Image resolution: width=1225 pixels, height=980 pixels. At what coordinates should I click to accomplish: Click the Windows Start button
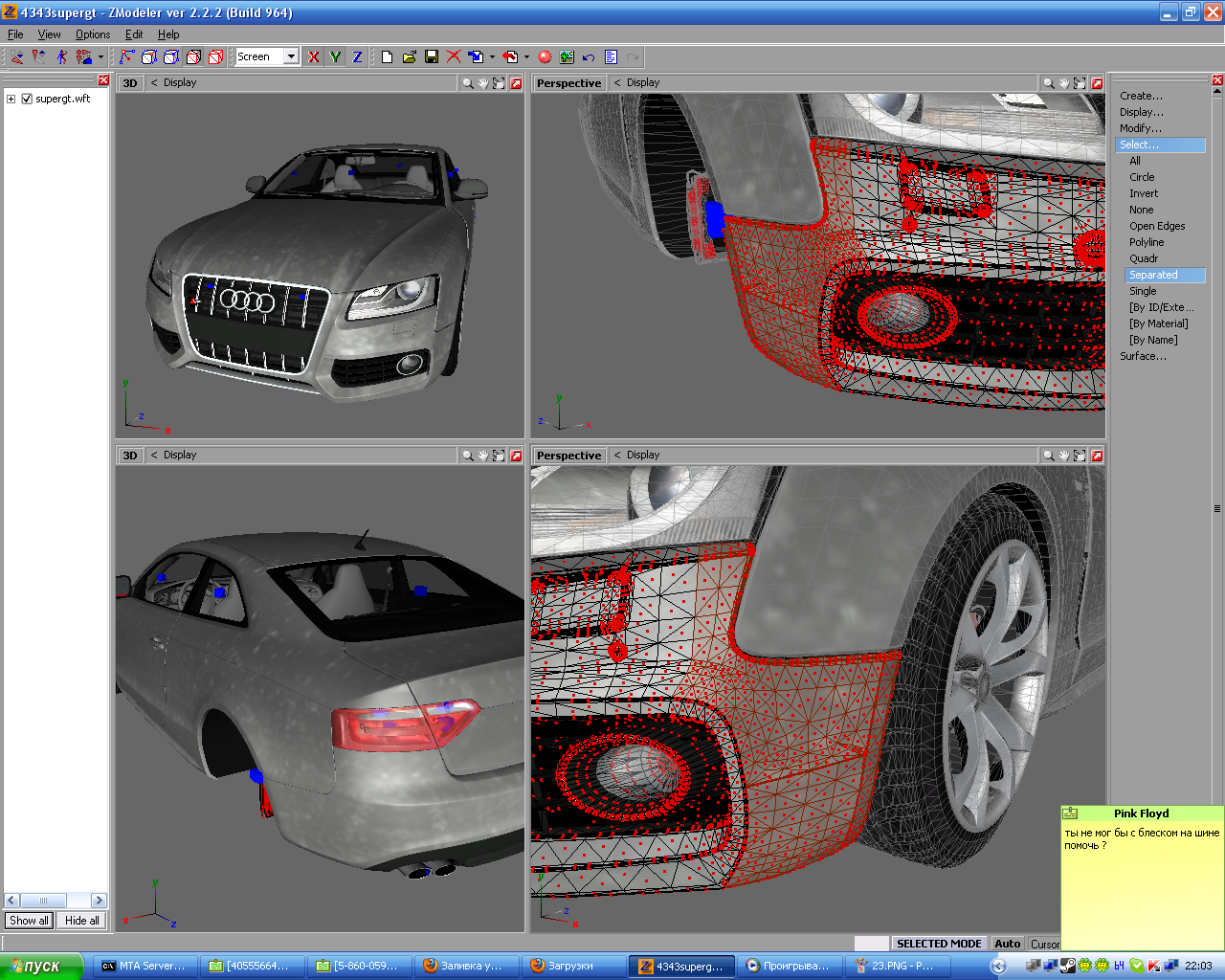click(42, 966)
